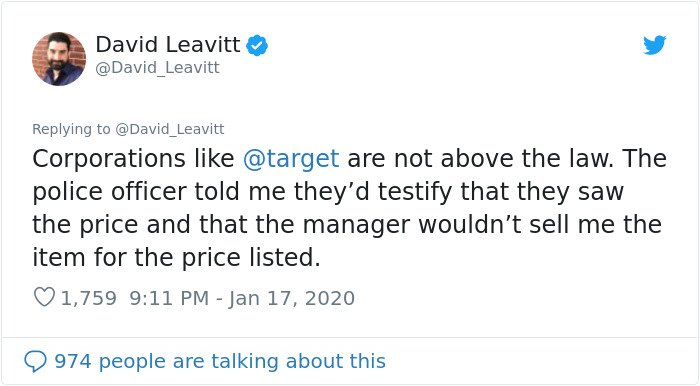Viewport: 700px width, 386px height.
Task: Click the blue verified badge
Action: (257, 46)
